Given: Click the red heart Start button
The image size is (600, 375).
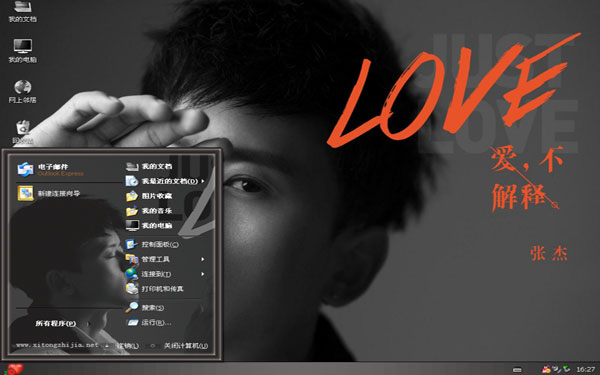Looking at the screenshot, I should coord(14,369).
